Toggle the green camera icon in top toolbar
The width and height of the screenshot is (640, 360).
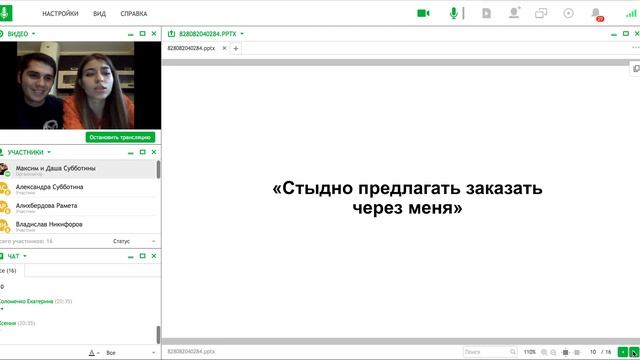(x=423, y=13)
